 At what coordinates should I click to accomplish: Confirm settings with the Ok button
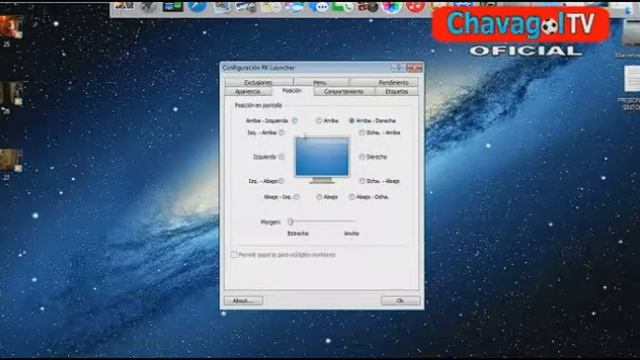(400, 301)
